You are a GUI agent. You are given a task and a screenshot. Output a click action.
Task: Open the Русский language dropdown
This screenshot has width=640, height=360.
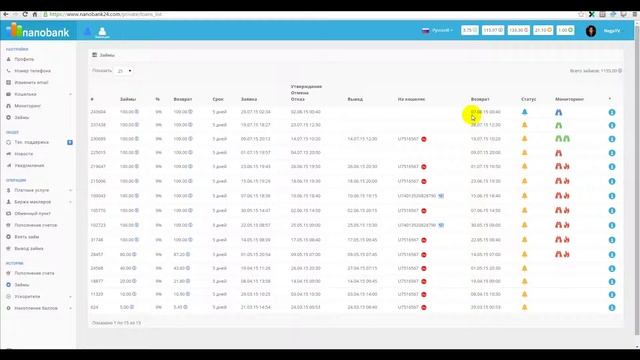(438, 31)
